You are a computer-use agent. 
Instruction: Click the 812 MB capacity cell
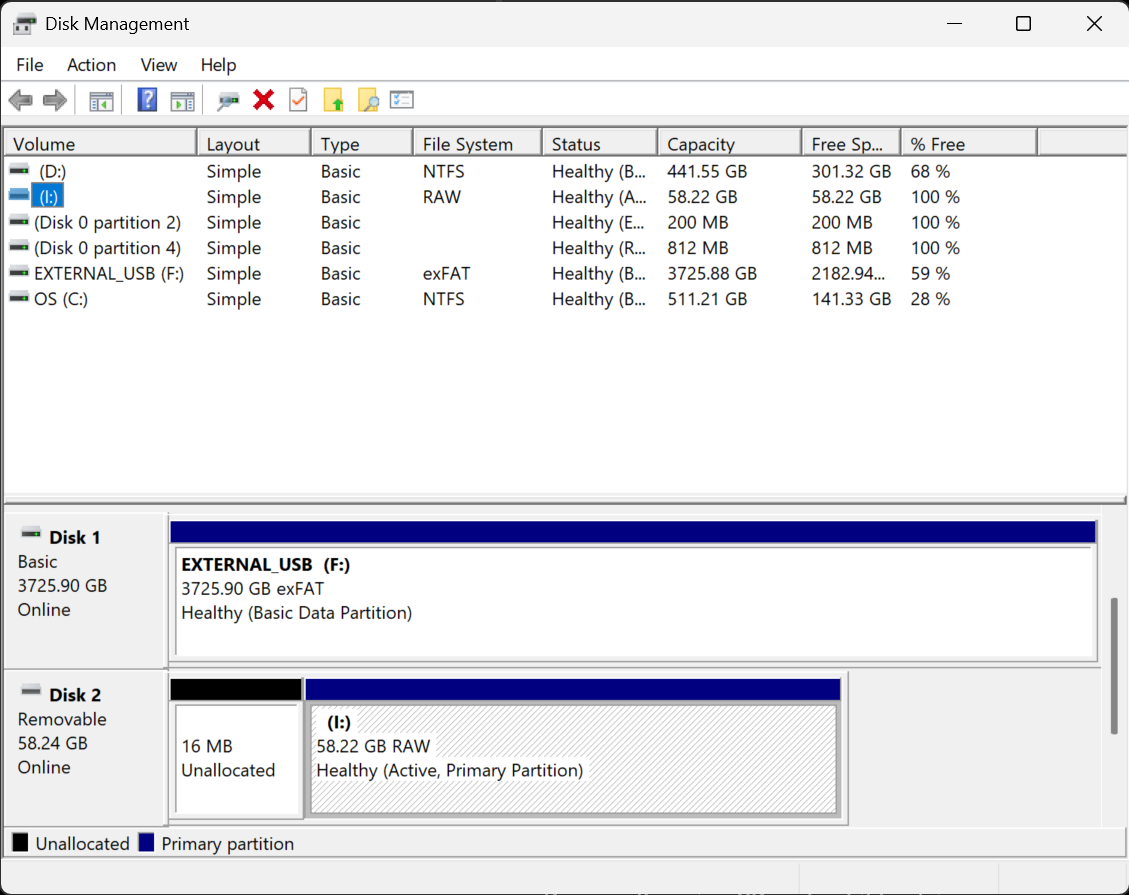pyautogui.click(x=698, y=248)
